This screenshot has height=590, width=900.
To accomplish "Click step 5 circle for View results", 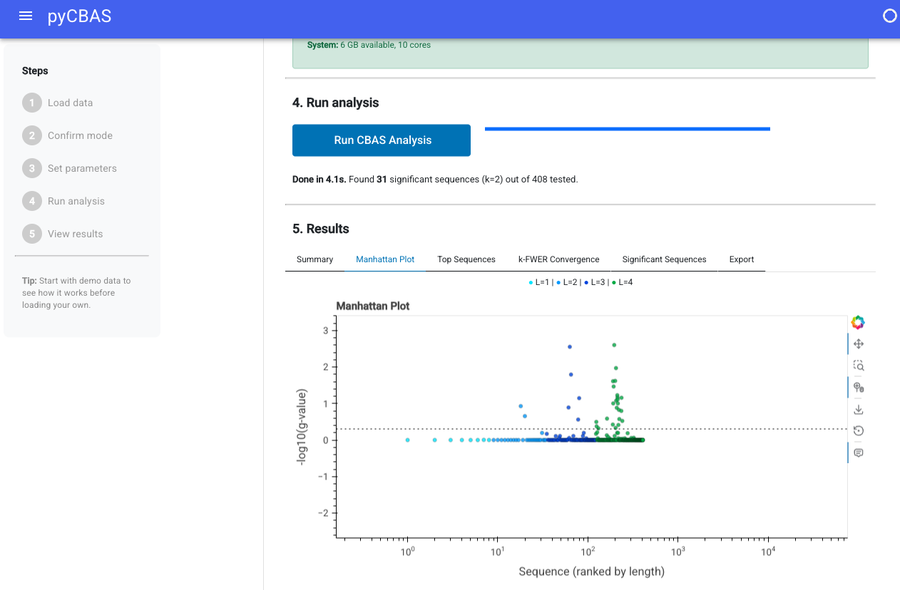I will (x=32, y=234).
